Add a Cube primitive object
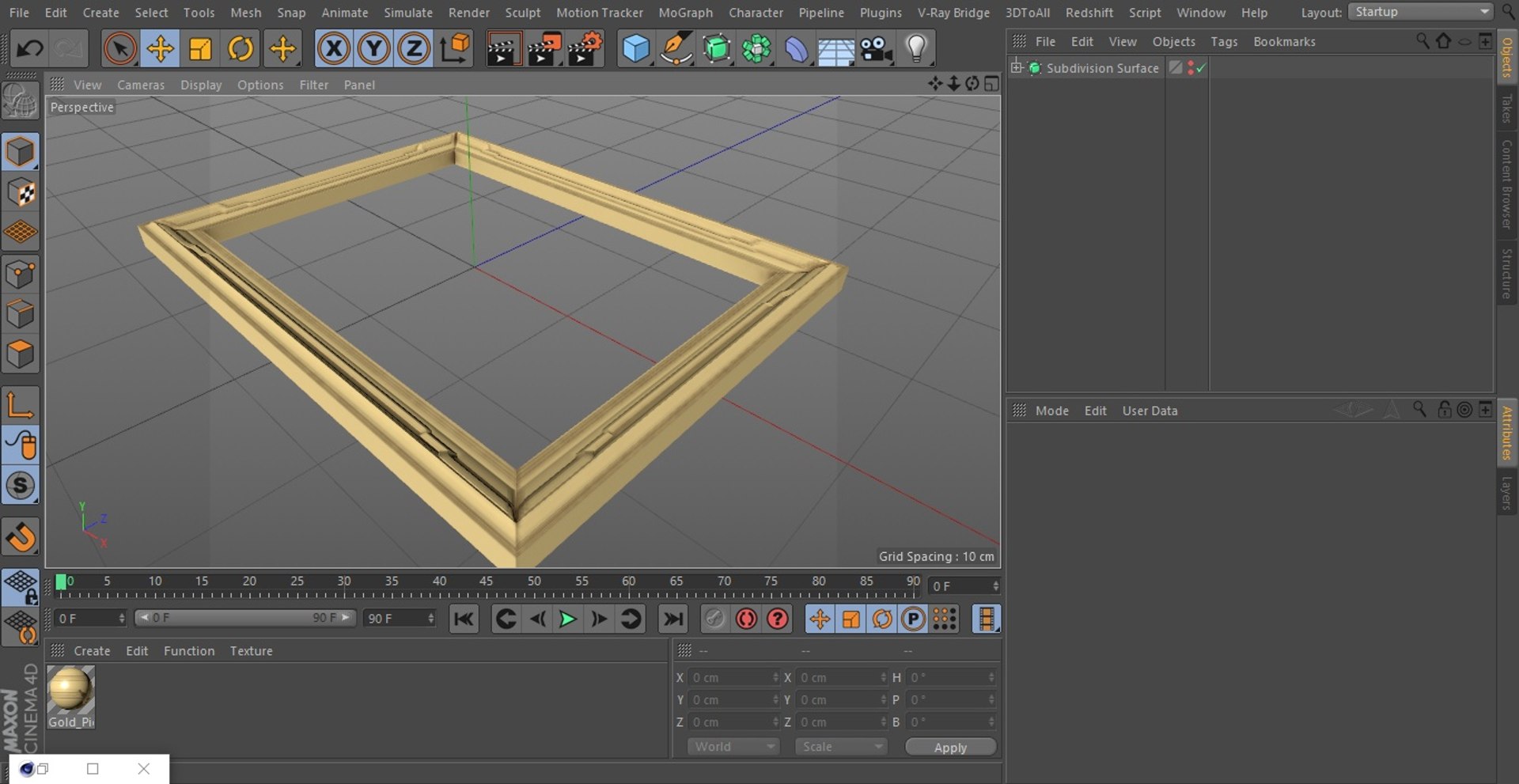This screenshot has width=1519, height=784. tap(636, 49)
